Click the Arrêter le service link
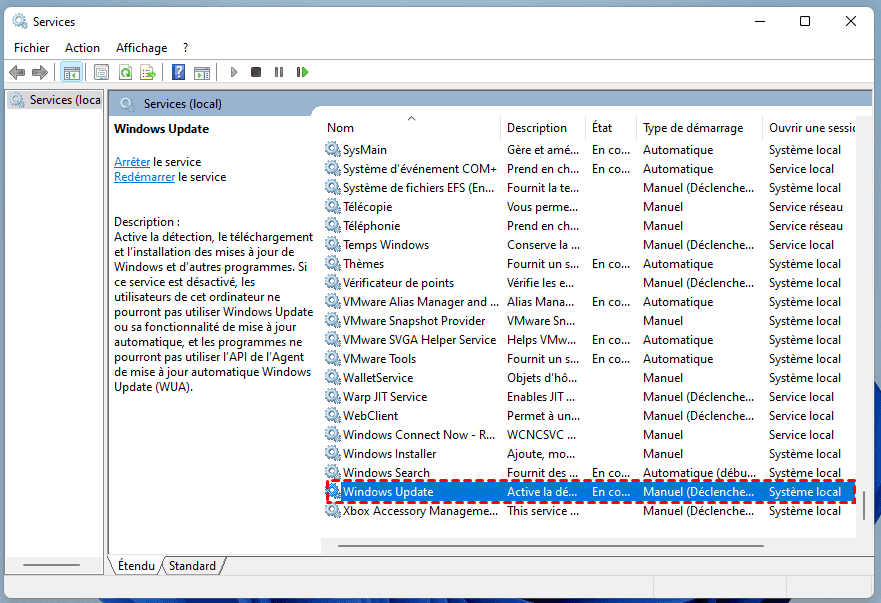Screen dimensions: 881x603 click(x=132, y=161)
